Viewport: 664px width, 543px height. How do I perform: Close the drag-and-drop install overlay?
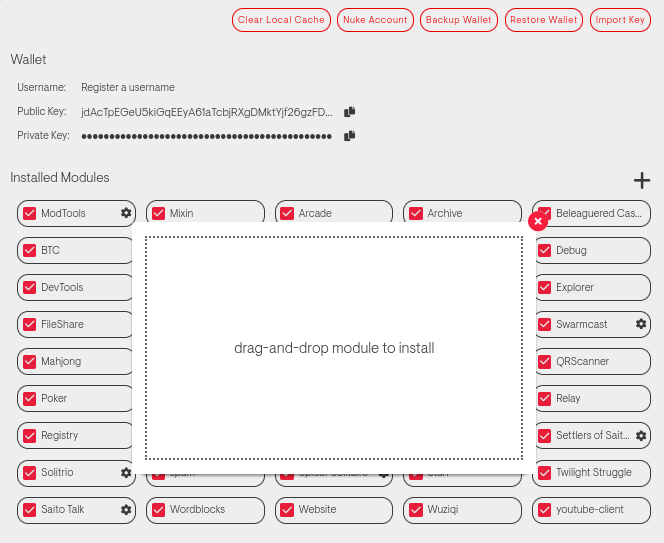[x=538, y=221]
